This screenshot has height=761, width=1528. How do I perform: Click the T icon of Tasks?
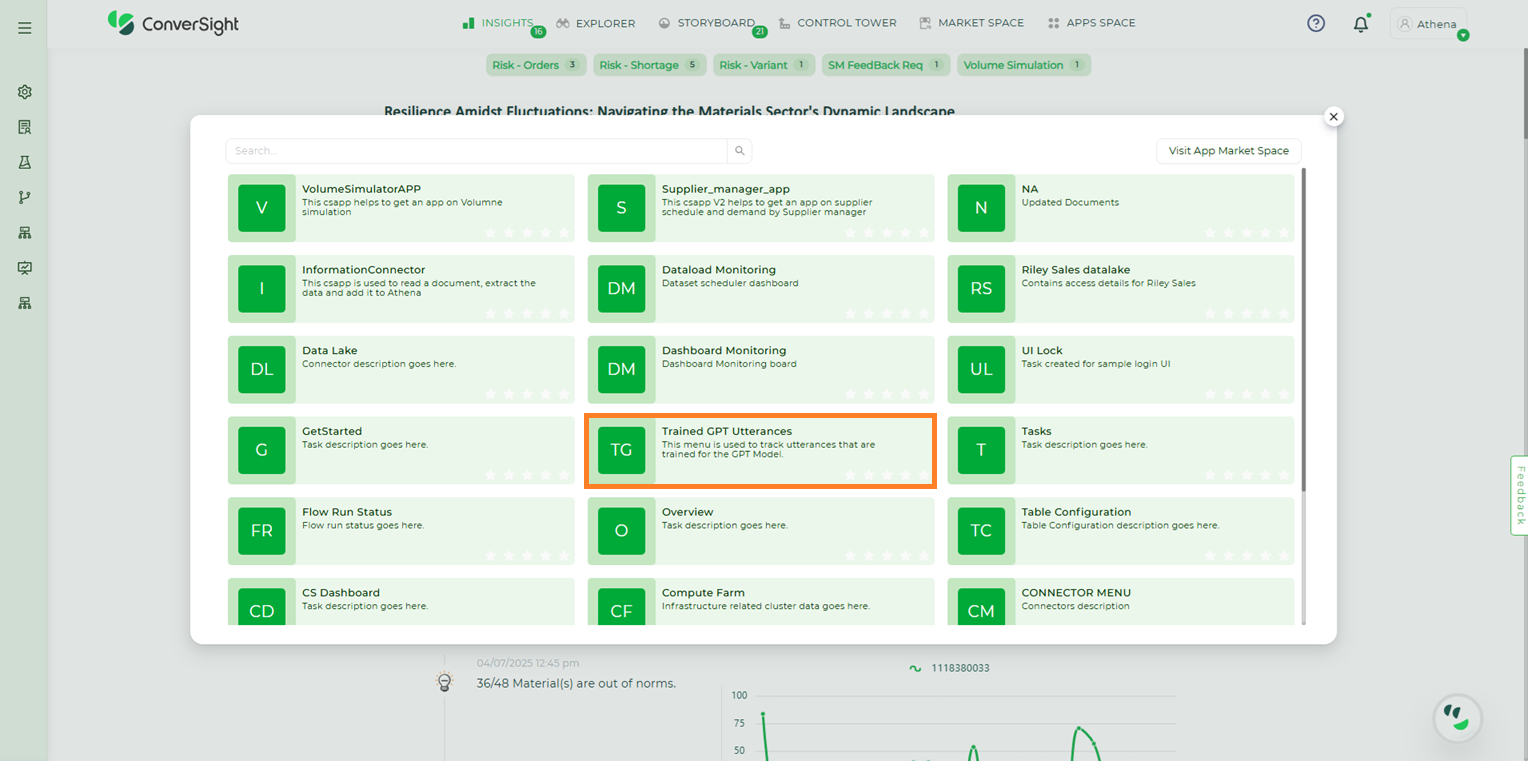981,450
